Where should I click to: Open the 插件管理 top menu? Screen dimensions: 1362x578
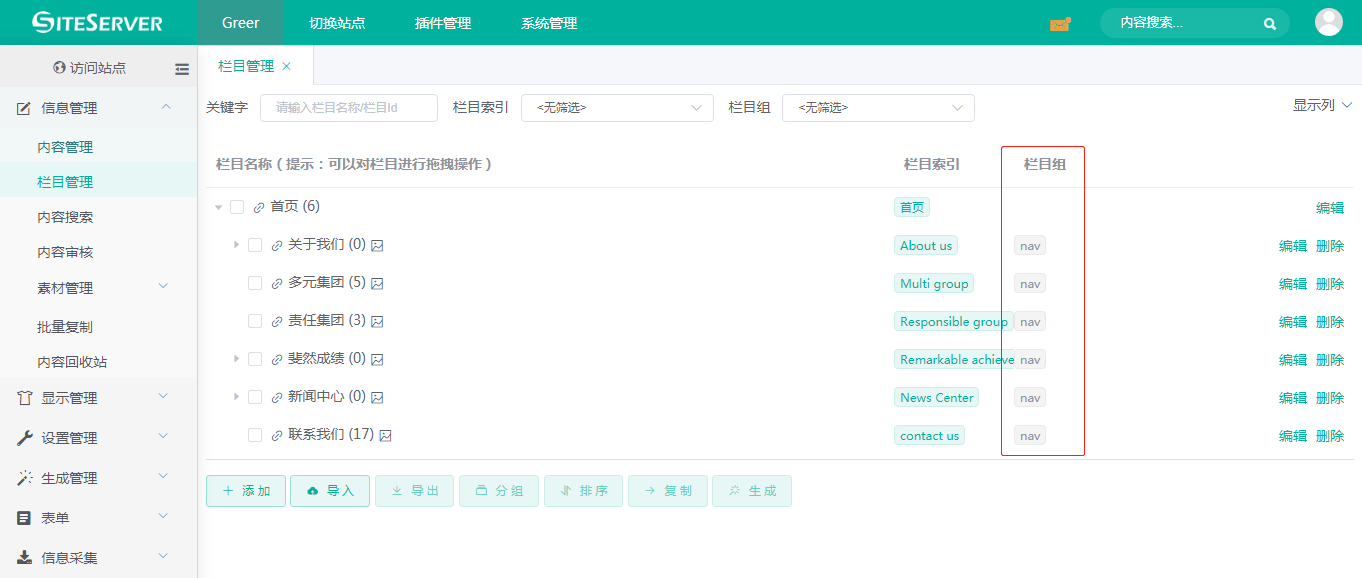(443, 23)
